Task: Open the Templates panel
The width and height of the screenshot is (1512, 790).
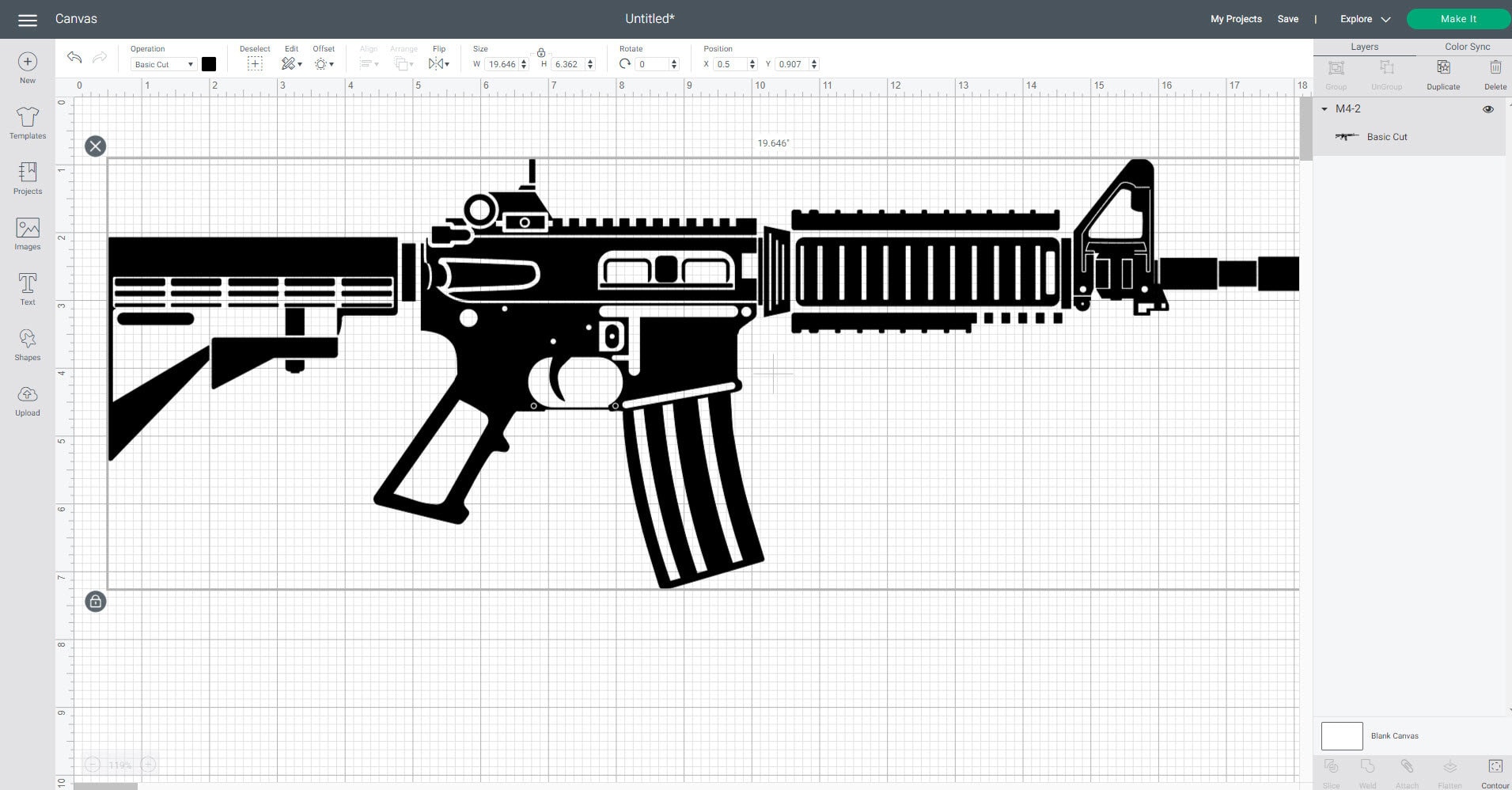Action: coord(27,123)
